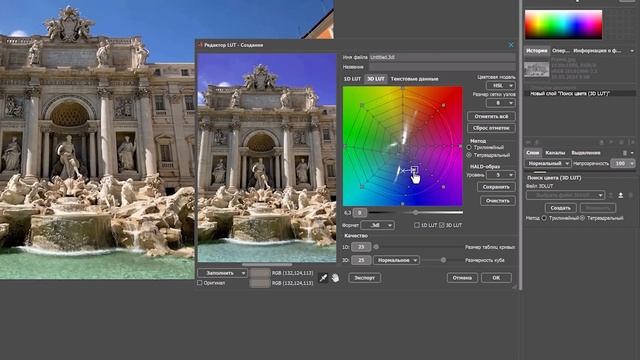Click the title input field
This screenshot has width=640, height=360.
click(442, 67)
